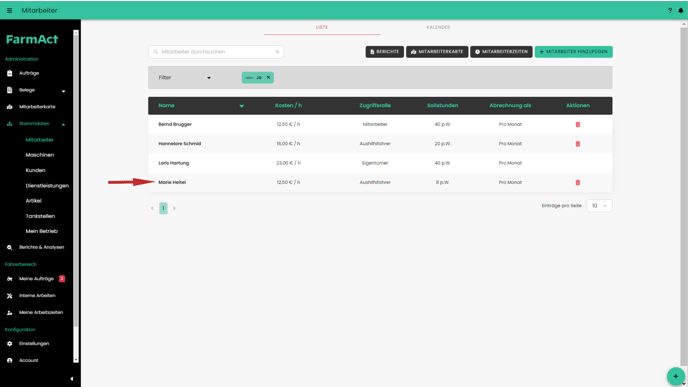Sort by the Name column arrow
The height and width of the screenshot is (387, 688).
[241, 106]
